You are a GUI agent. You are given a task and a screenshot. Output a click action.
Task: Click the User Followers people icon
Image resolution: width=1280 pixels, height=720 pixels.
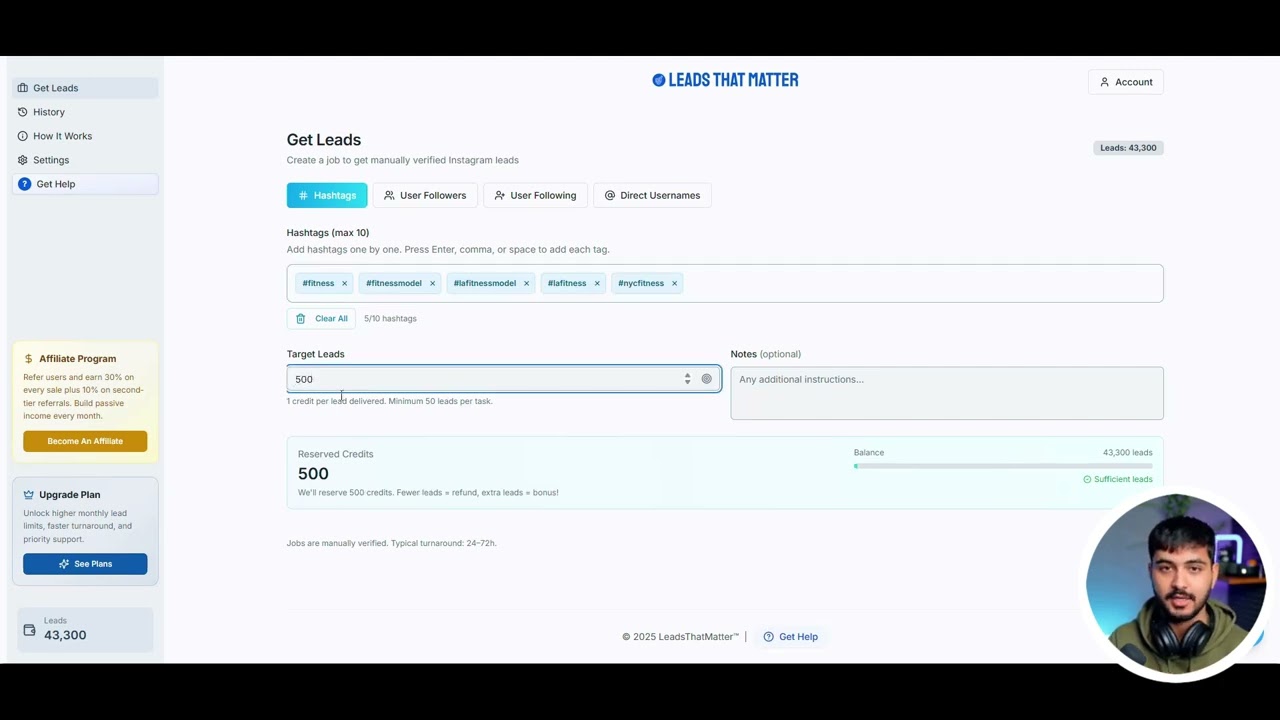tap(389, 195)
